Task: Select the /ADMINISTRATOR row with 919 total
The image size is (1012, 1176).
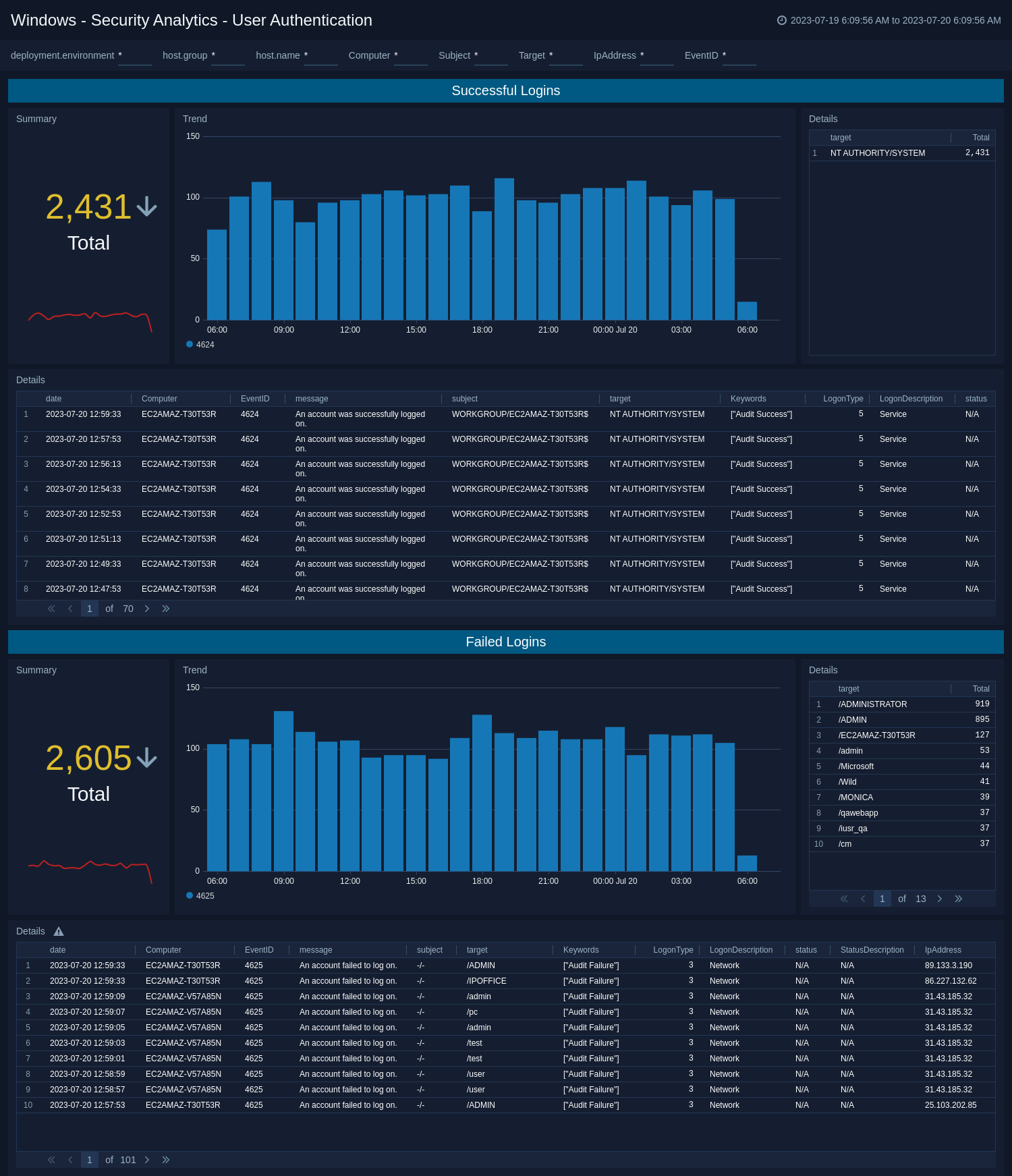Action: pyautogui.click(x=902, y=704)
